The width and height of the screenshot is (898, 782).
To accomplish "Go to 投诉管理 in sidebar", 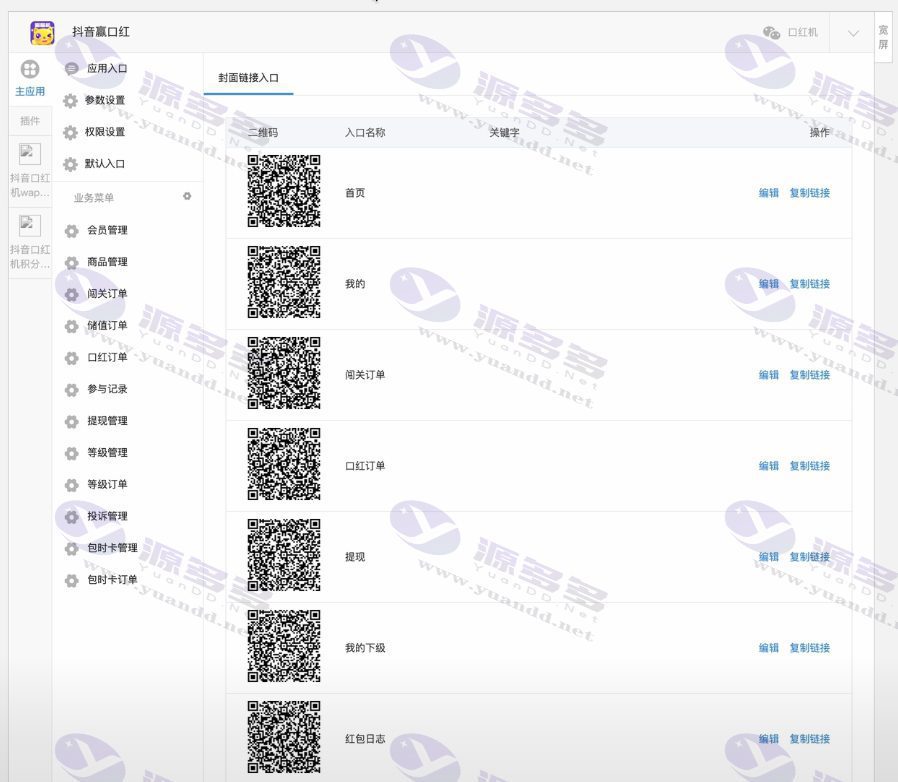I will [x=107, y=516].
